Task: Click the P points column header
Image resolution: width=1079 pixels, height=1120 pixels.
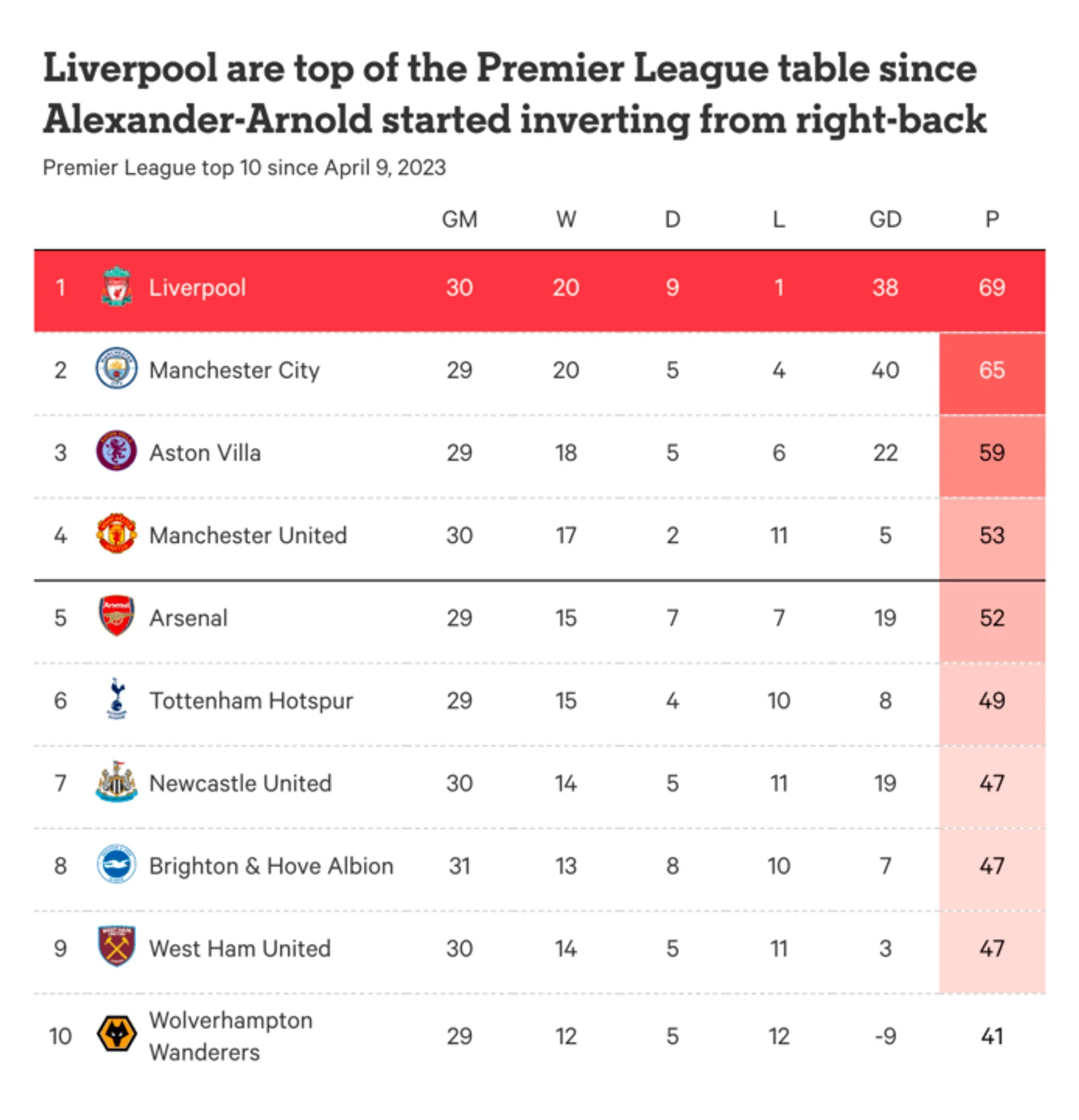Action: tap(991, 220)
